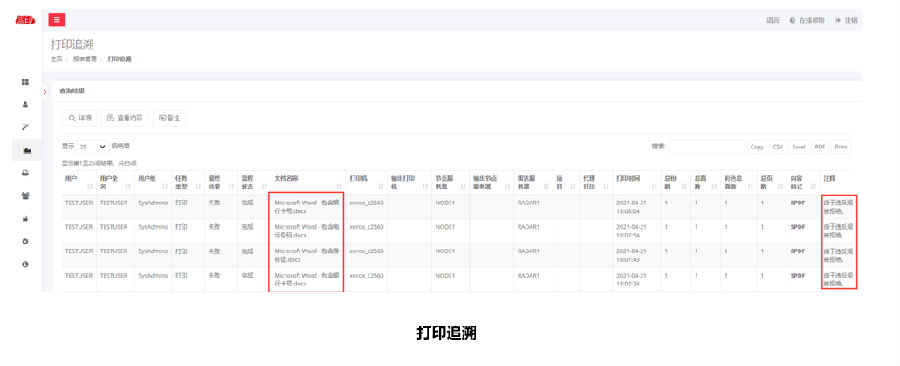Expand sidebar with the red chevron arrow
900x366 pixels.
coord(45,92)
